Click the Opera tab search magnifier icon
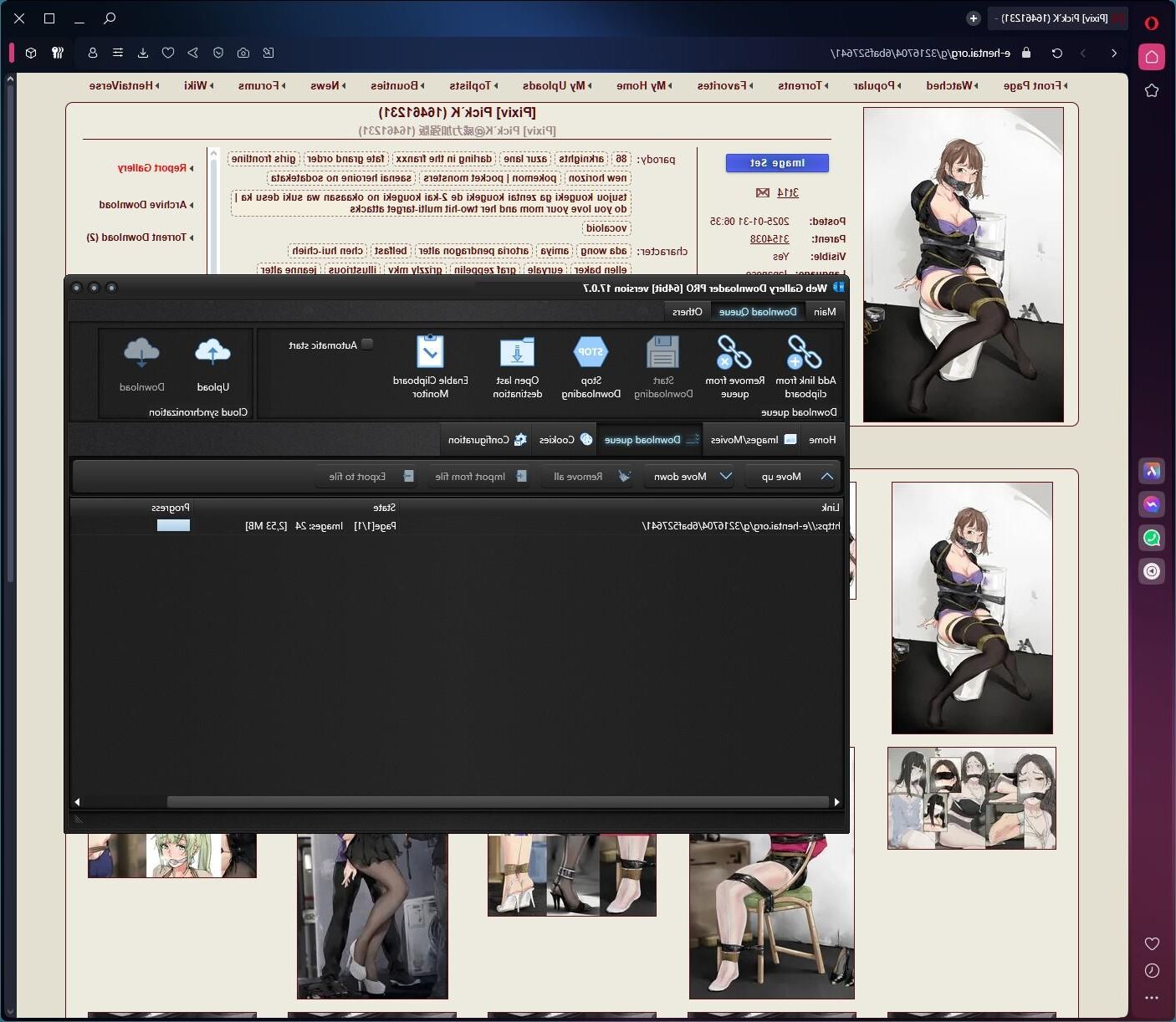This screenshot has width=1176, height=1022. (x=110, y=18)
